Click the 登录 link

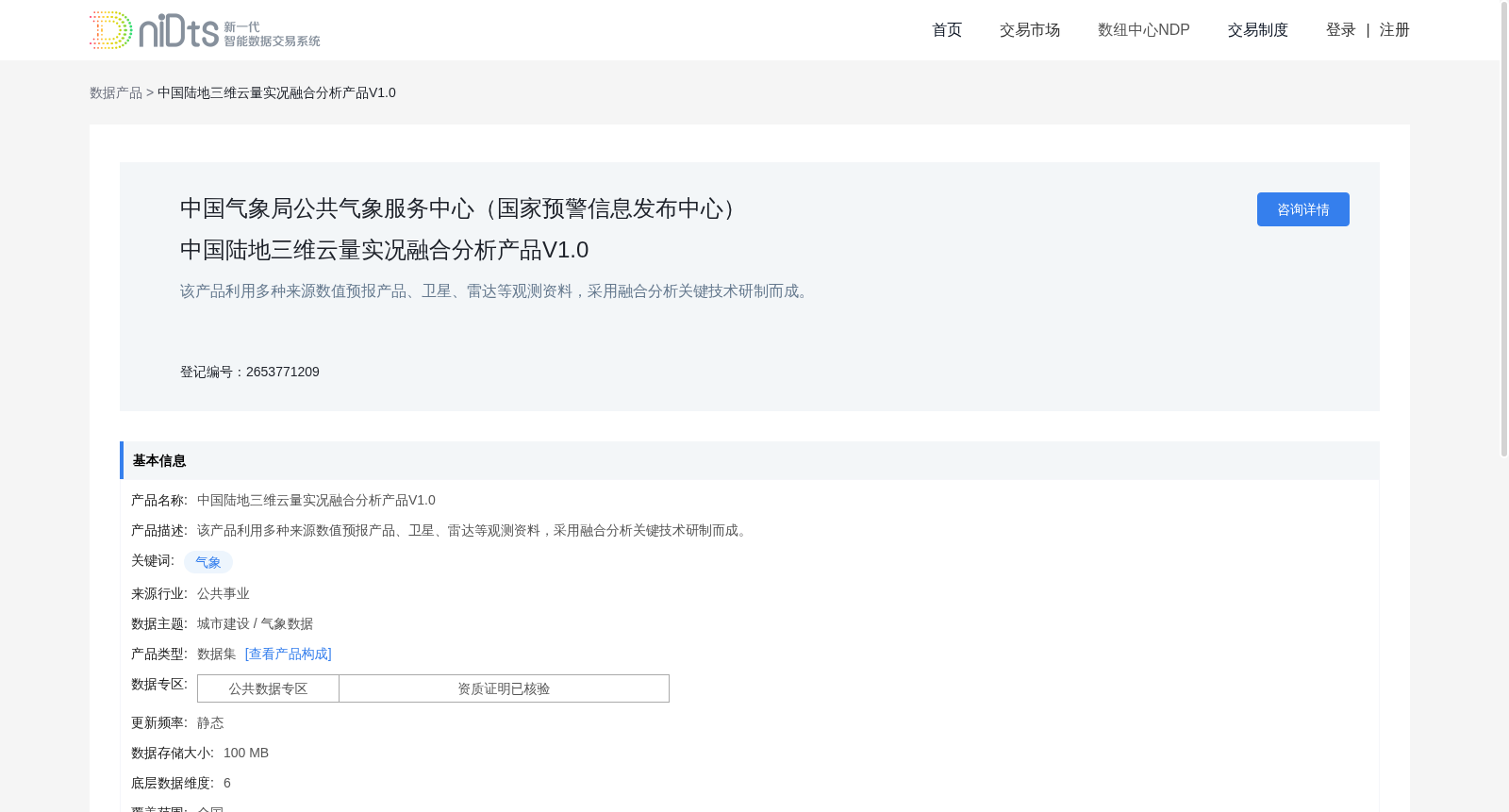[x=1340, y=30]
